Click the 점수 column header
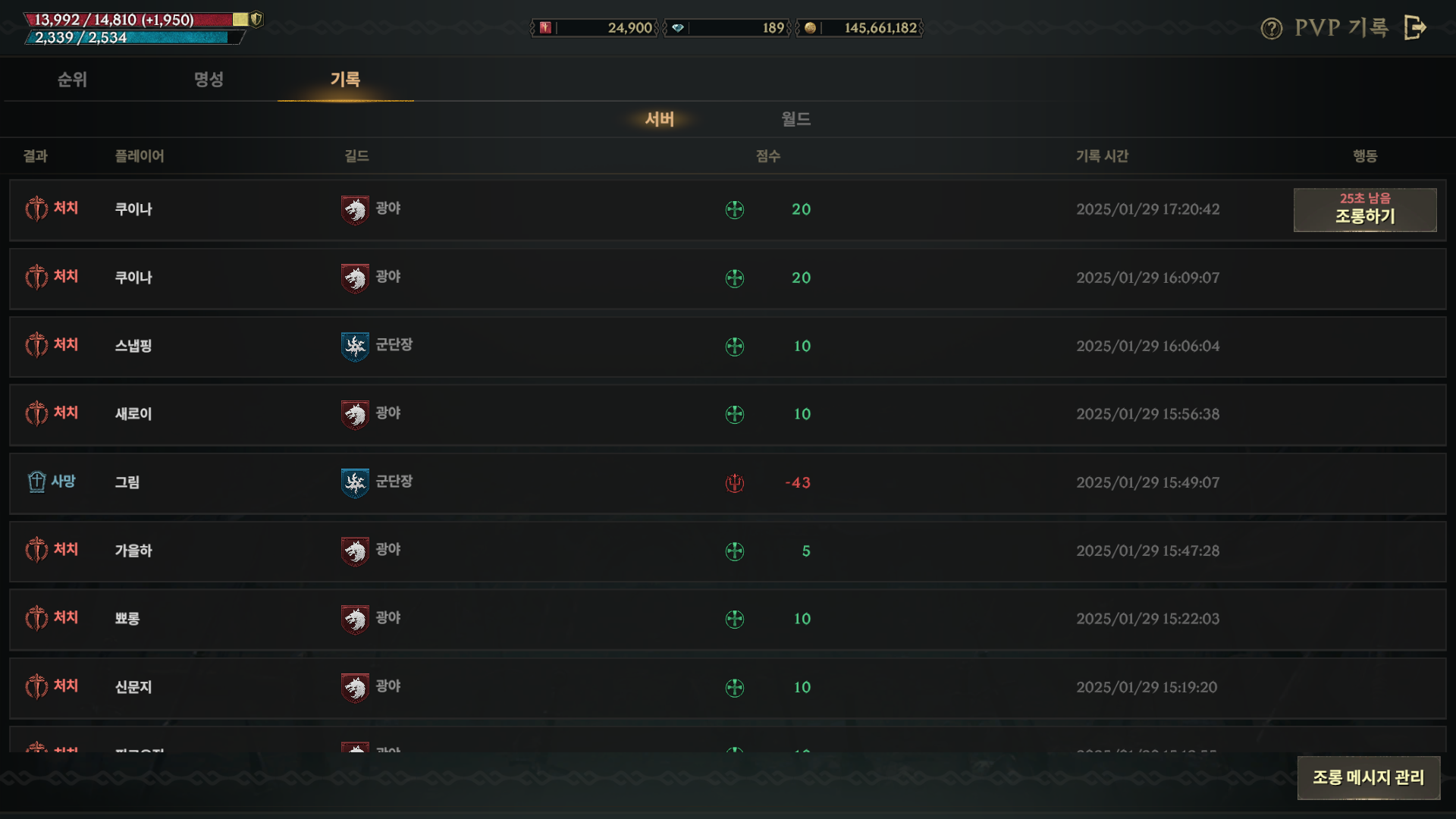The width and height of the screenshot is (1456, 819). coord(768,156)
